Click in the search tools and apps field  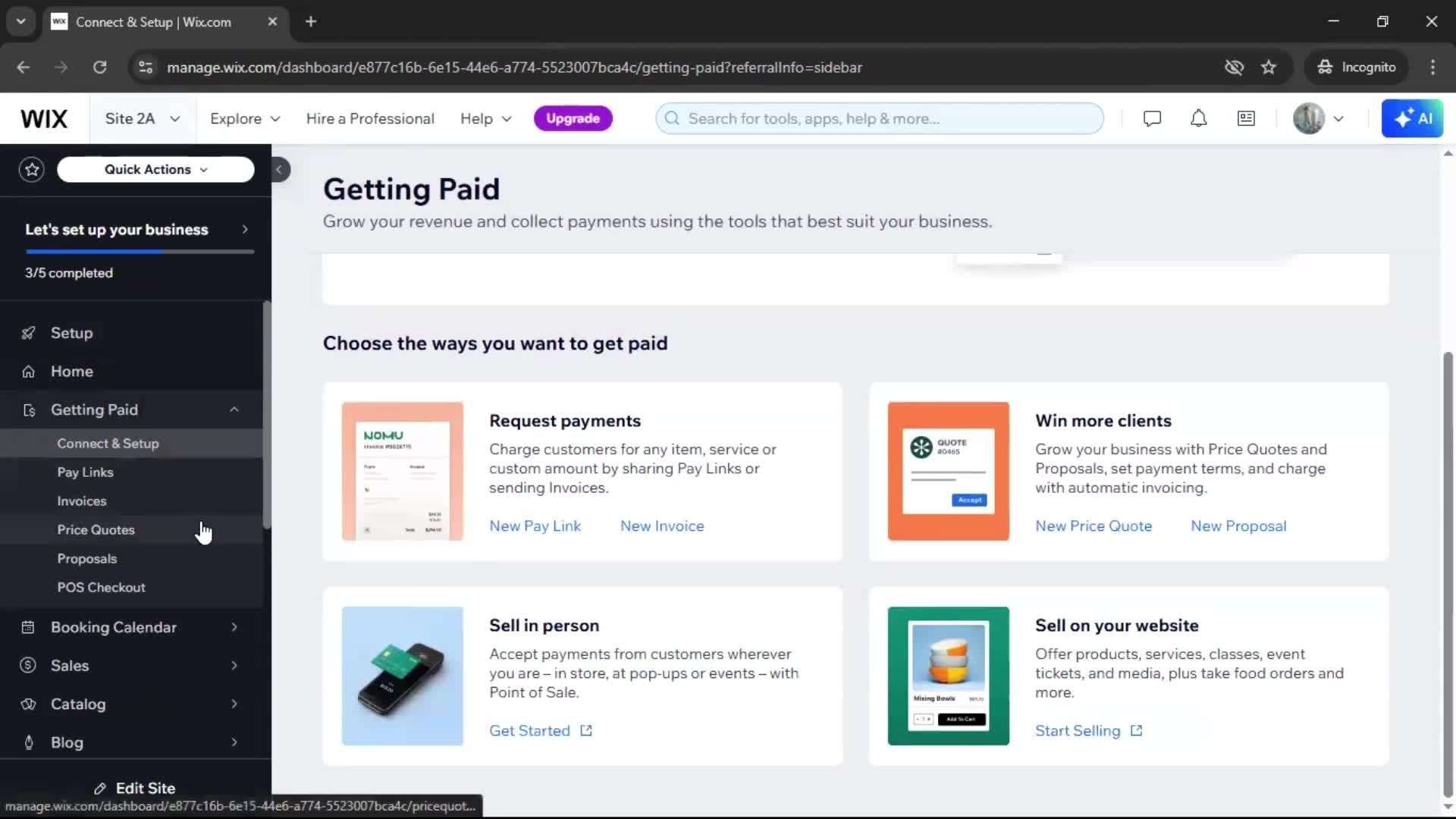880,118
